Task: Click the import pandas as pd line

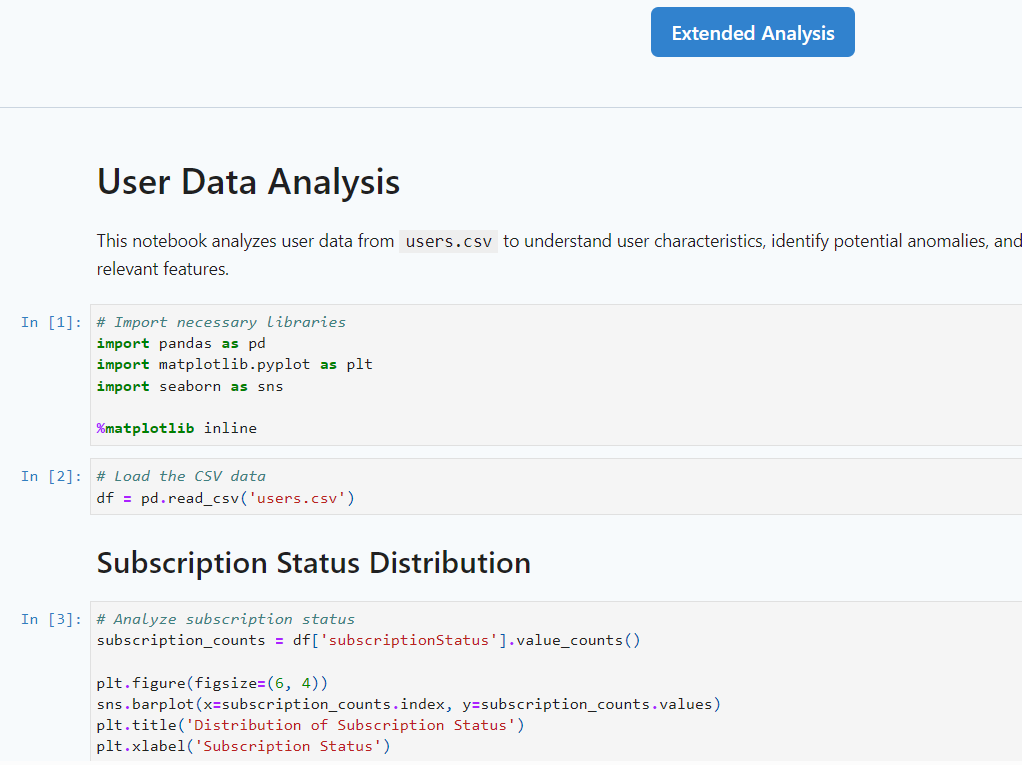Action: click(181, 343)
